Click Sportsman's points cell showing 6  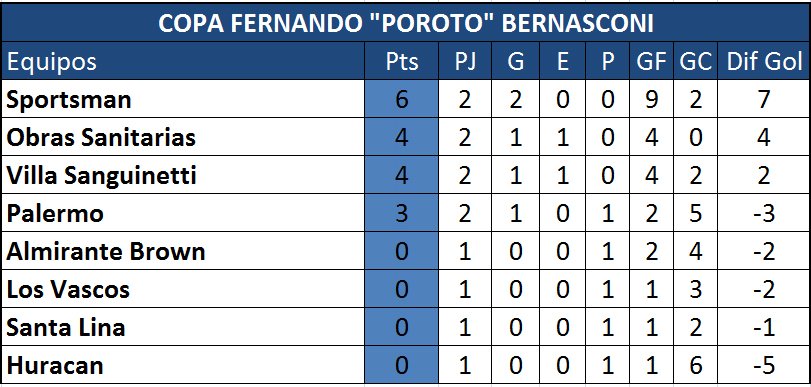point(401,99)
